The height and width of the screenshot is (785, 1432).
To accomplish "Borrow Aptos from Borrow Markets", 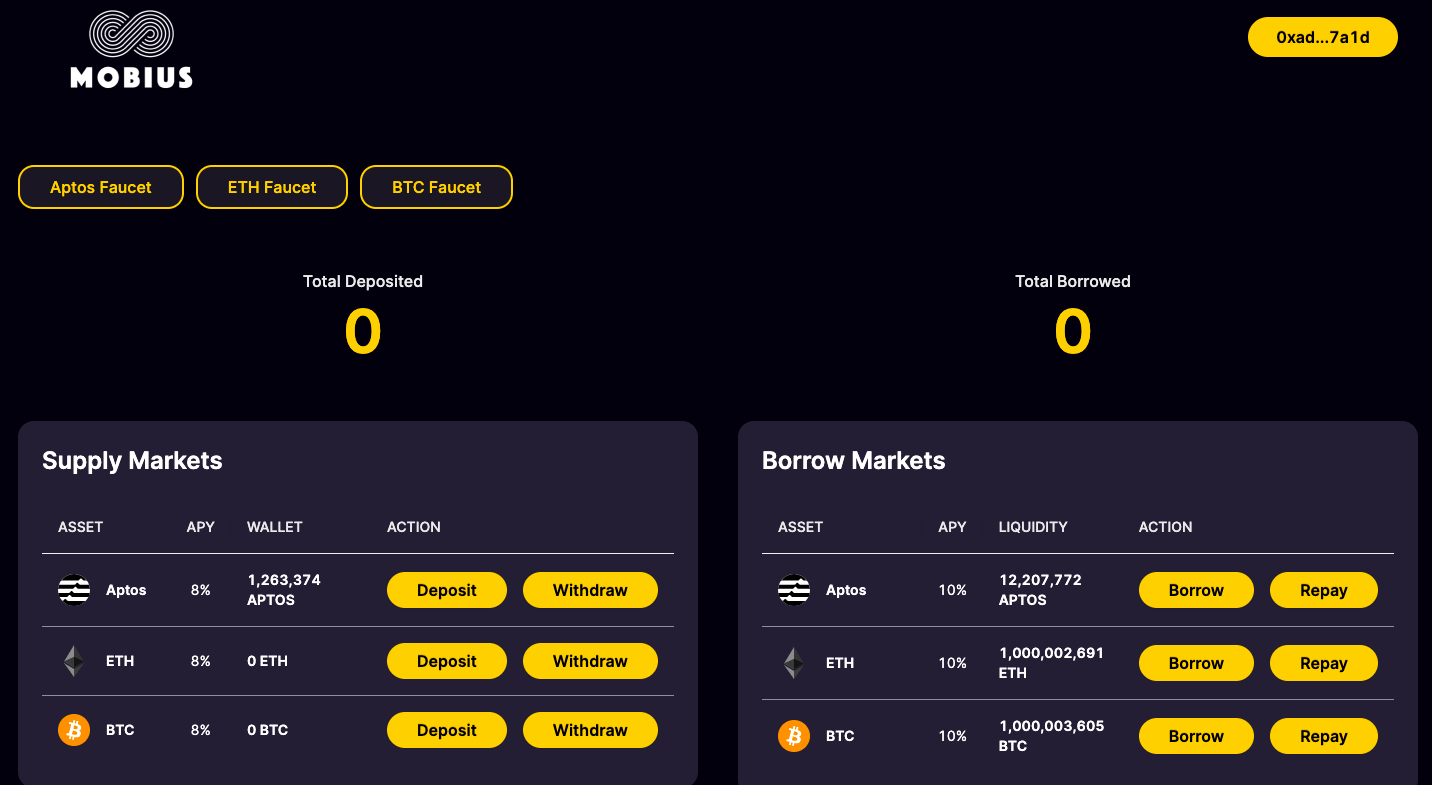I will point(1196,590).
